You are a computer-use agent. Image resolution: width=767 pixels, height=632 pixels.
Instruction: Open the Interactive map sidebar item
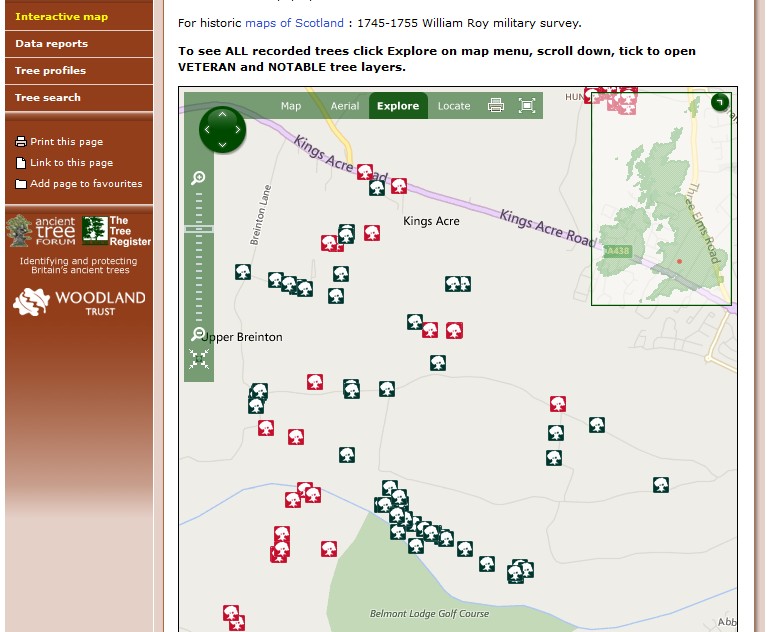(79, 17)
